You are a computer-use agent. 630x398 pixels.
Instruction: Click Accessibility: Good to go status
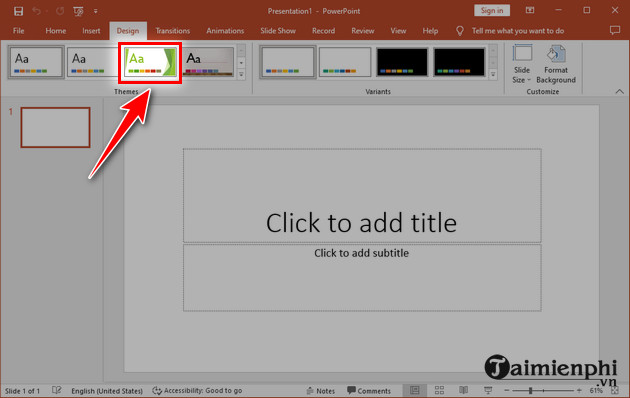pyautogui.click(x=197, y=390)
